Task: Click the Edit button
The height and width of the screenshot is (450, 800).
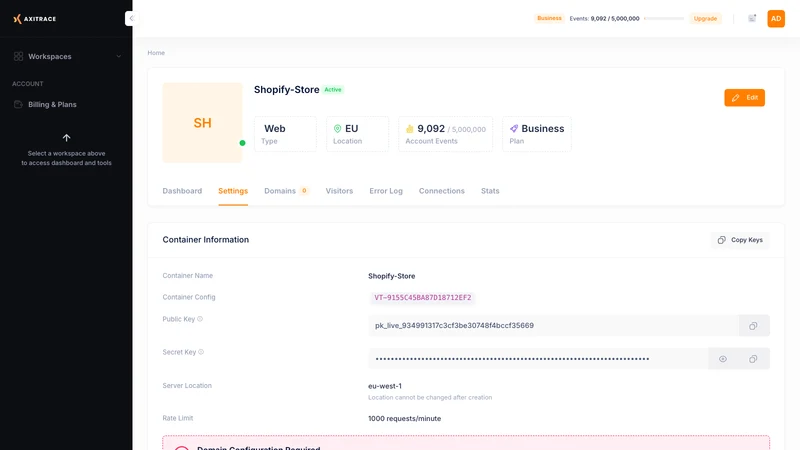Action: tap(744, 97)
